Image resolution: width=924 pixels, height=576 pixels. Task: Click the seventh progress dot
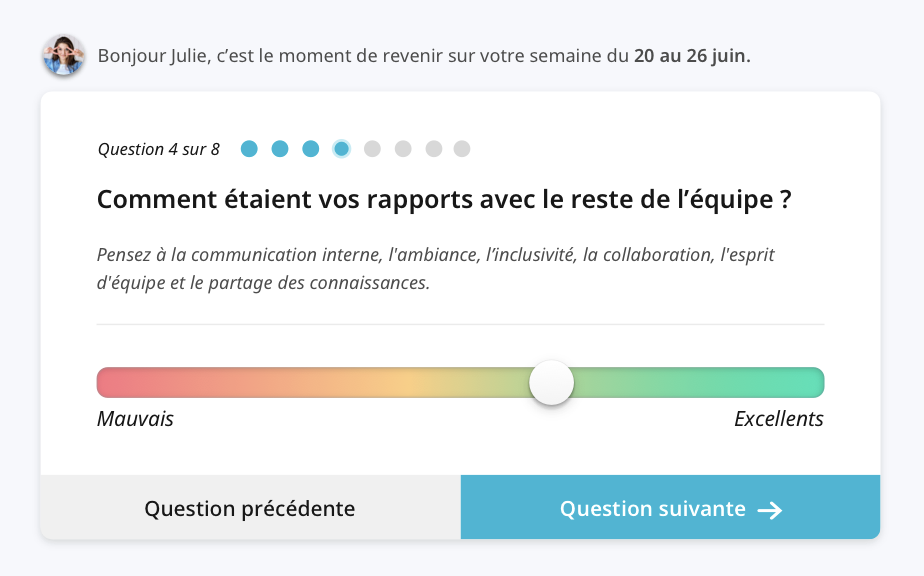433,149
